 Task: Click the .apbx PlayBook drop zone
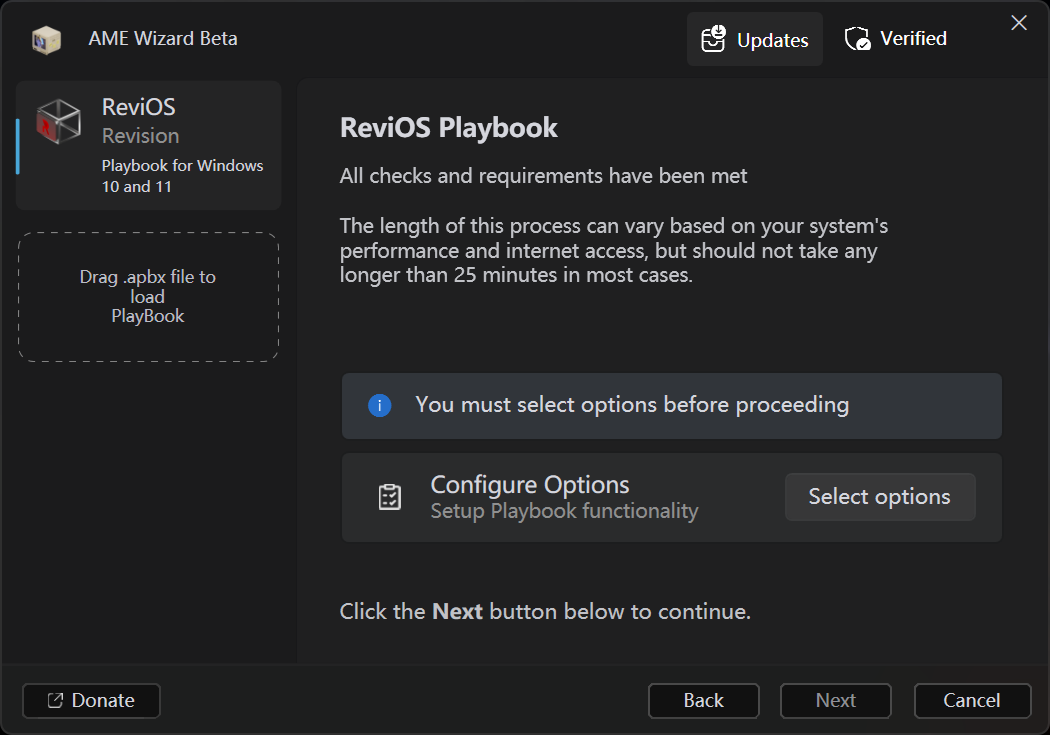point(148,297)
